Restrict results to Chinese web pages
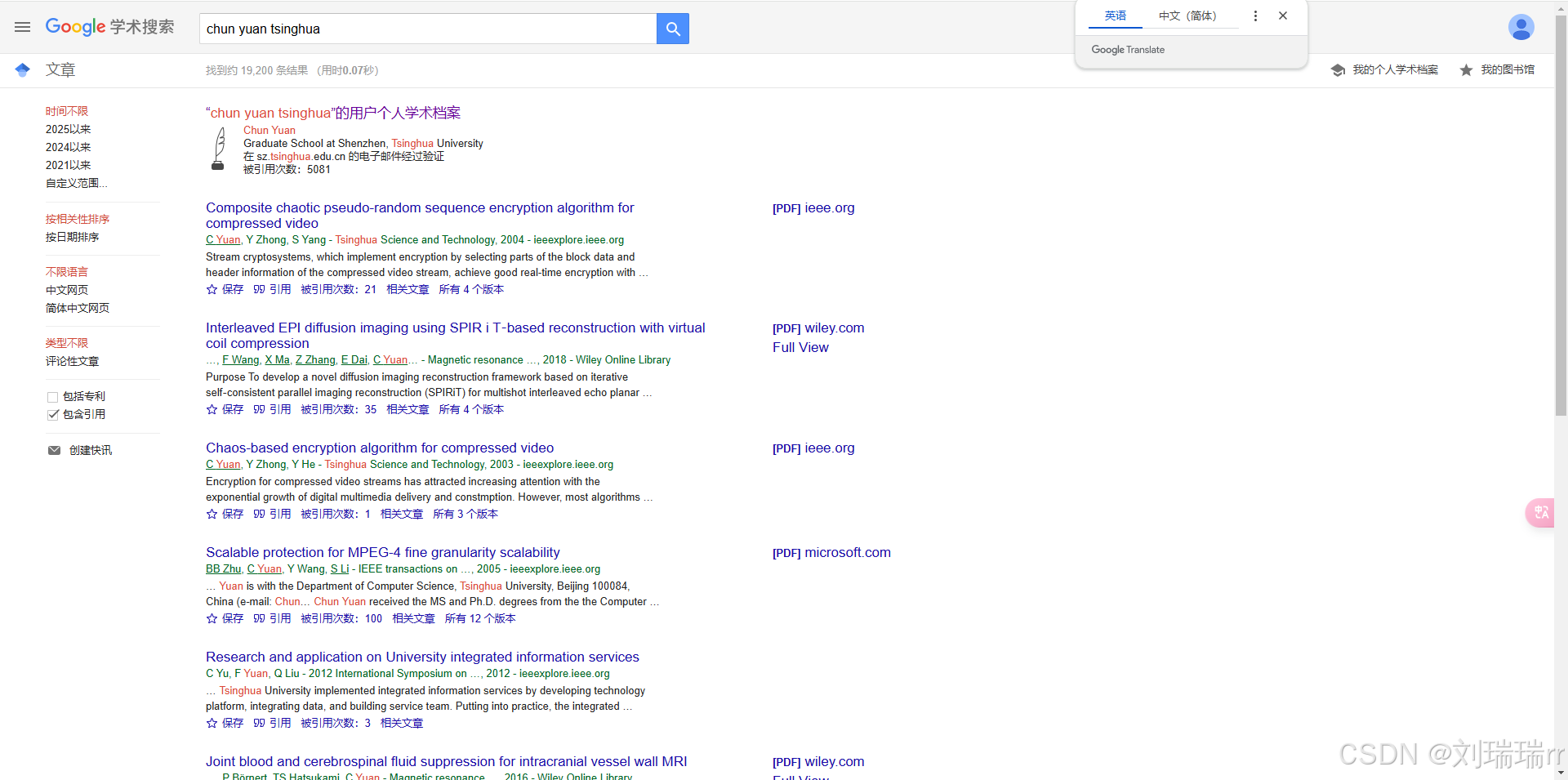Screen dimensions: 1568x780 67,290
